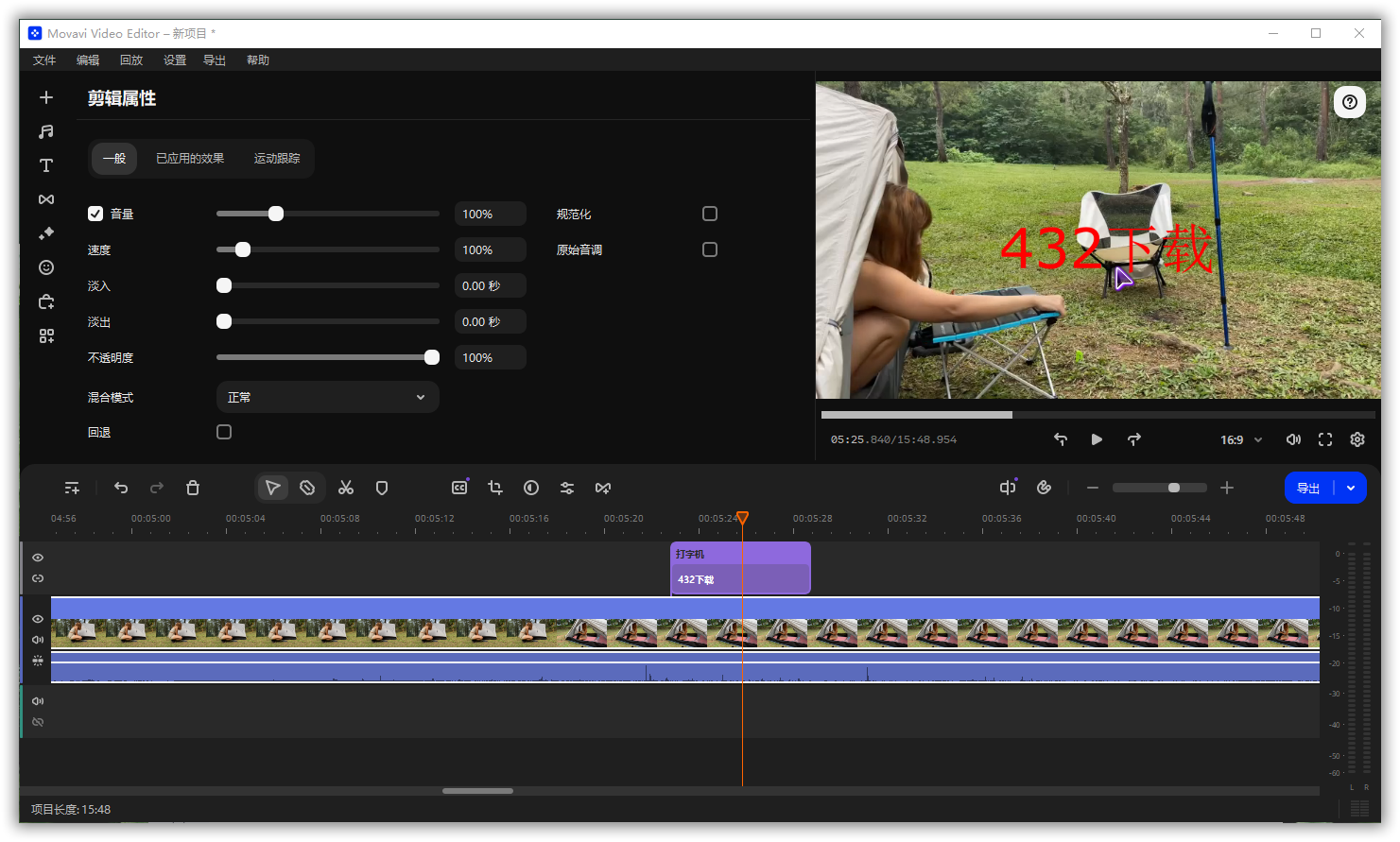Open the Titles panel in sidebar
The image size is (1400, 842).
click(x=45, y=165)
